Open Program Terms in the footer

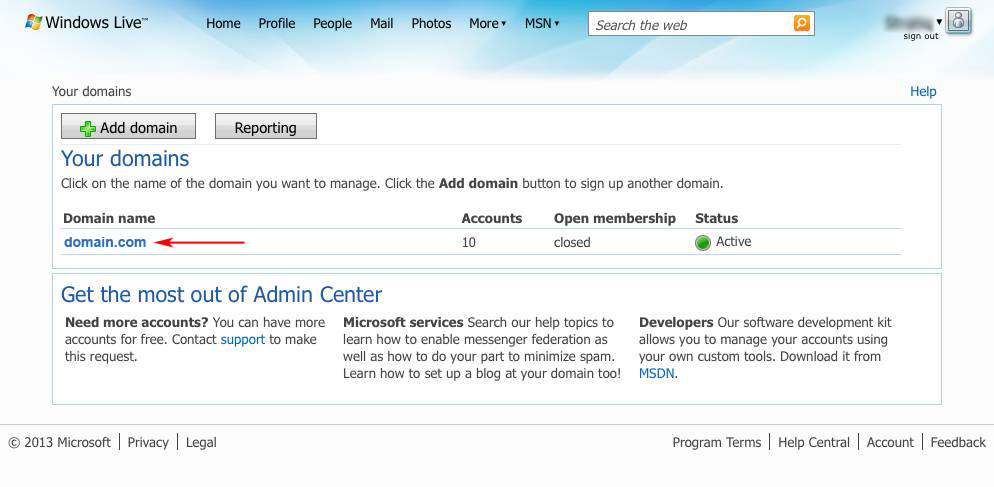(x=717, y=443)
